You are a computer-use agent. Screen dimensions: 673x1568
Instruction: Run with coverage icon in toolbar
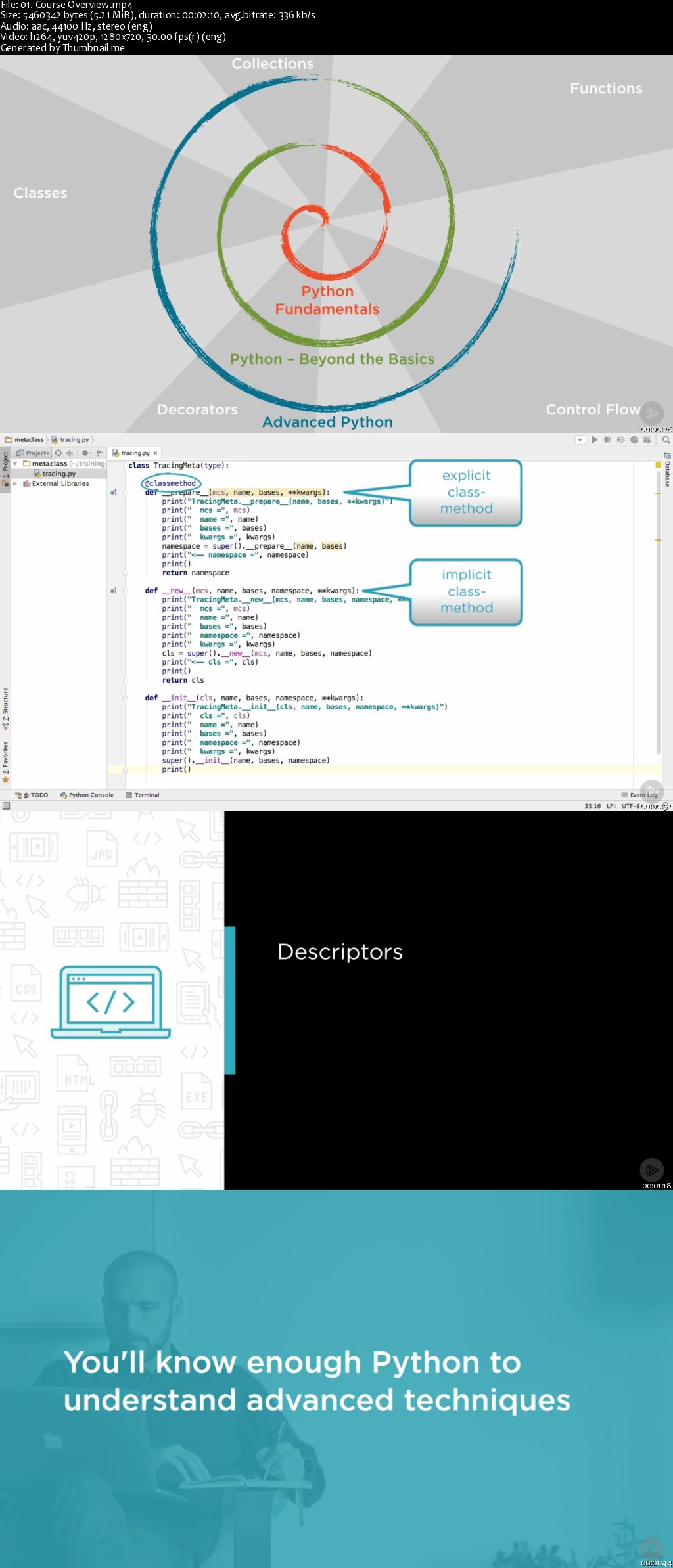point(620,439)
